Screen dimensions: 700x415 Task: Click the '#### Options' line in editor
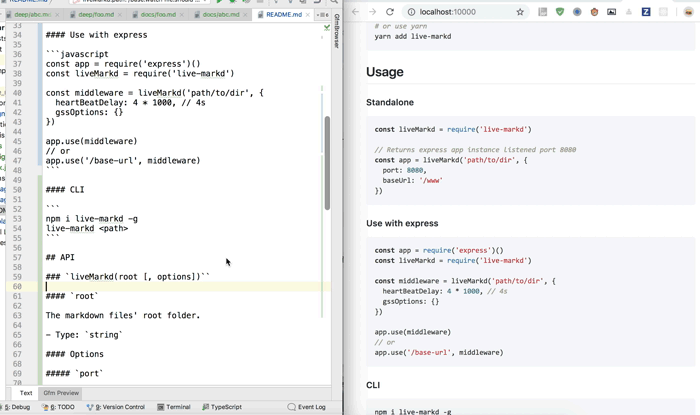tap(75, 354)
